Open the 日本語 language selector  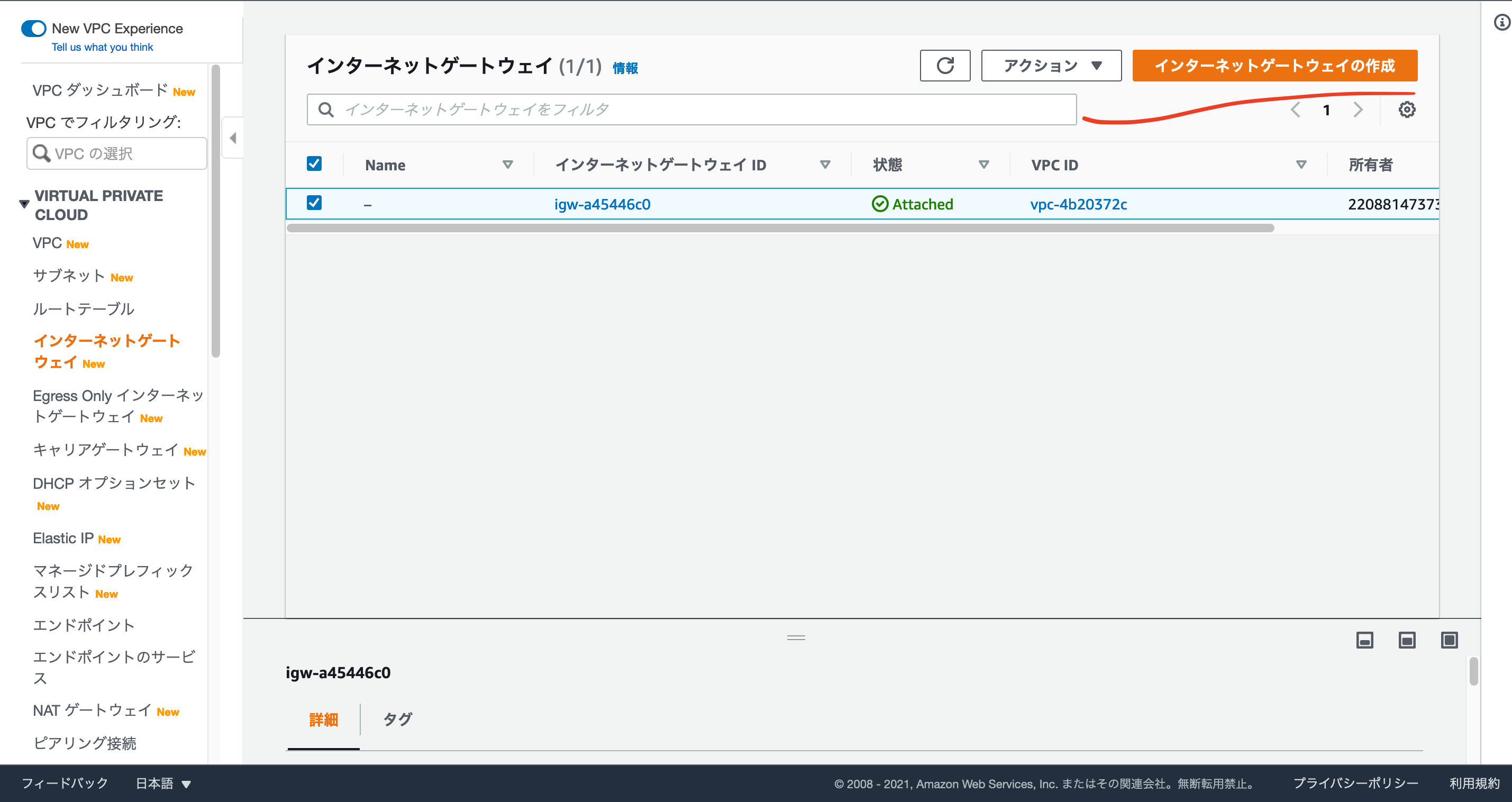(162, 782)
